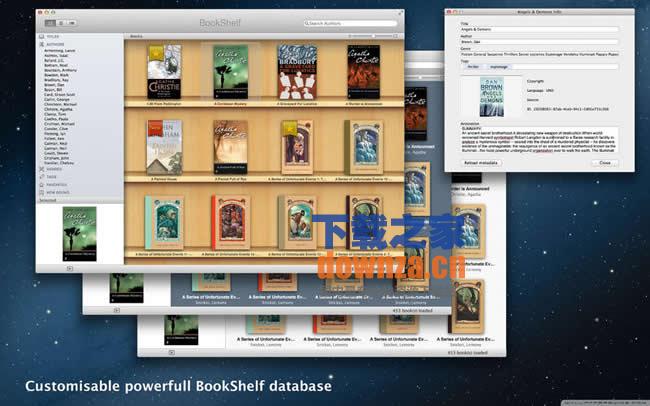The width and height of the screenshot is (650, 406).
Task: Click the cover preview in the Selected panel
Action: pos(80,234)
